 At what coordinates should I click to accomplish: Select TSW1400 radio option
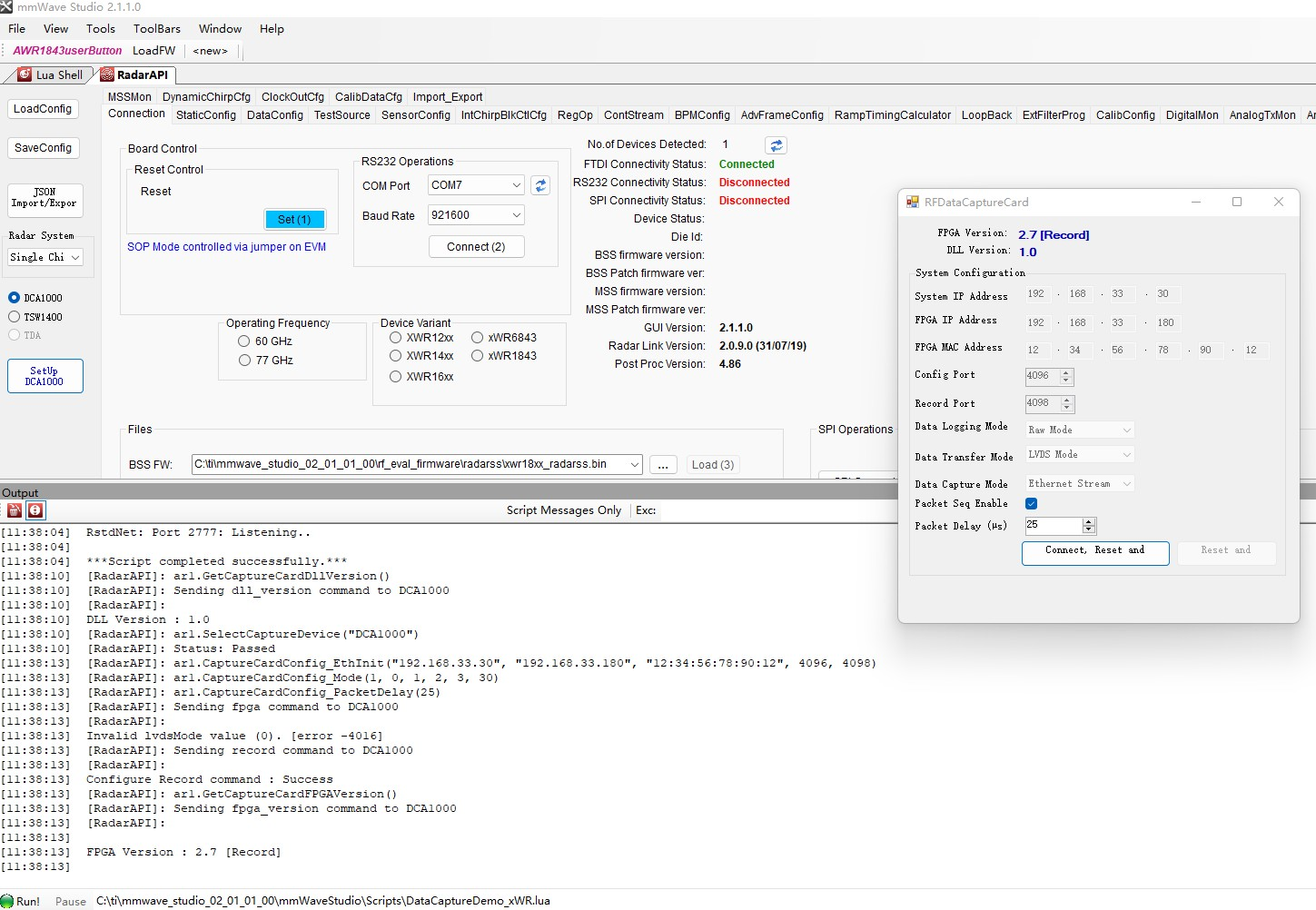(x=14, y=317)
